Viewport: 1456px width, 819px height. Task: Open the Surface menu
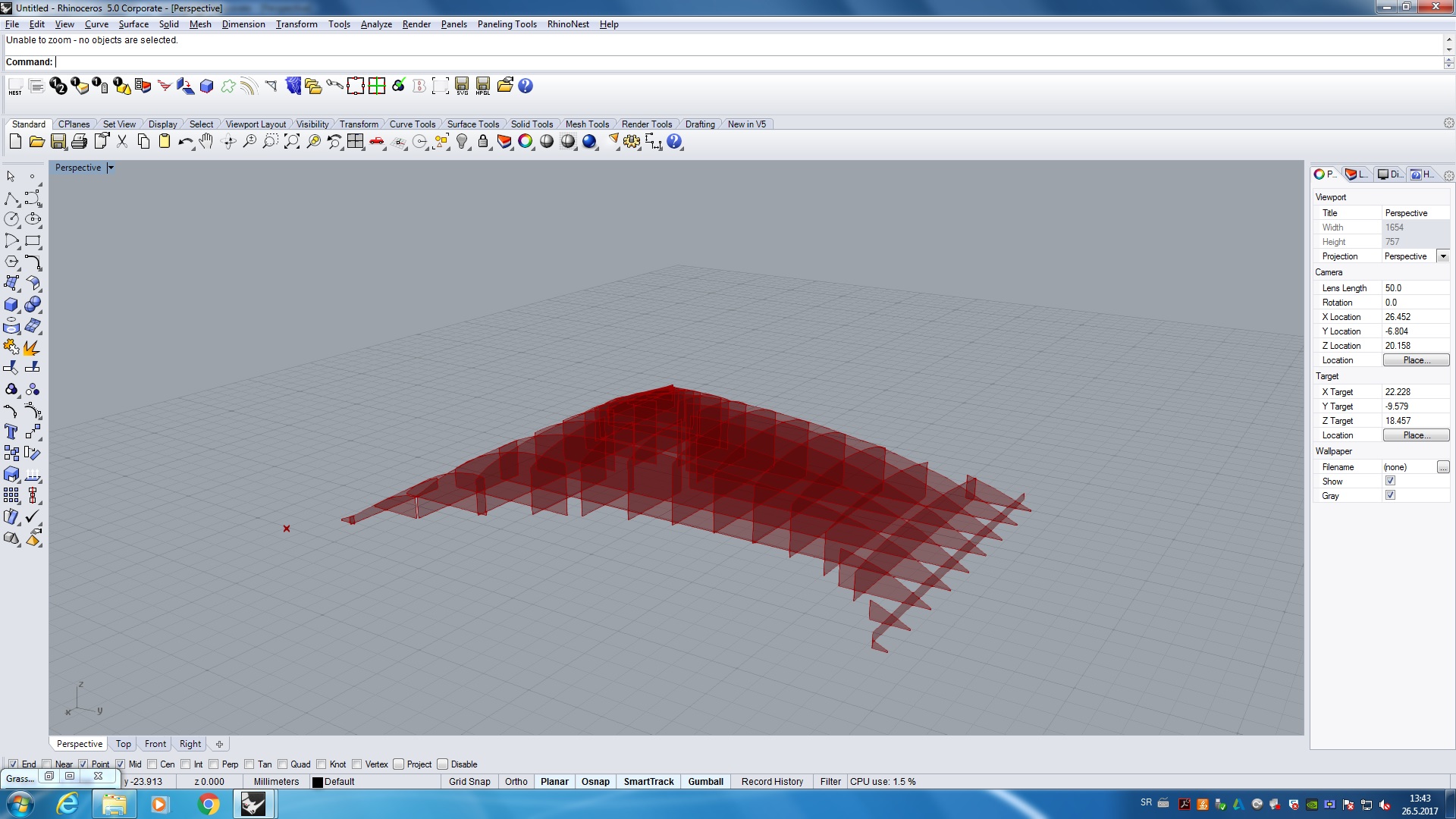[x=133, y=24]
